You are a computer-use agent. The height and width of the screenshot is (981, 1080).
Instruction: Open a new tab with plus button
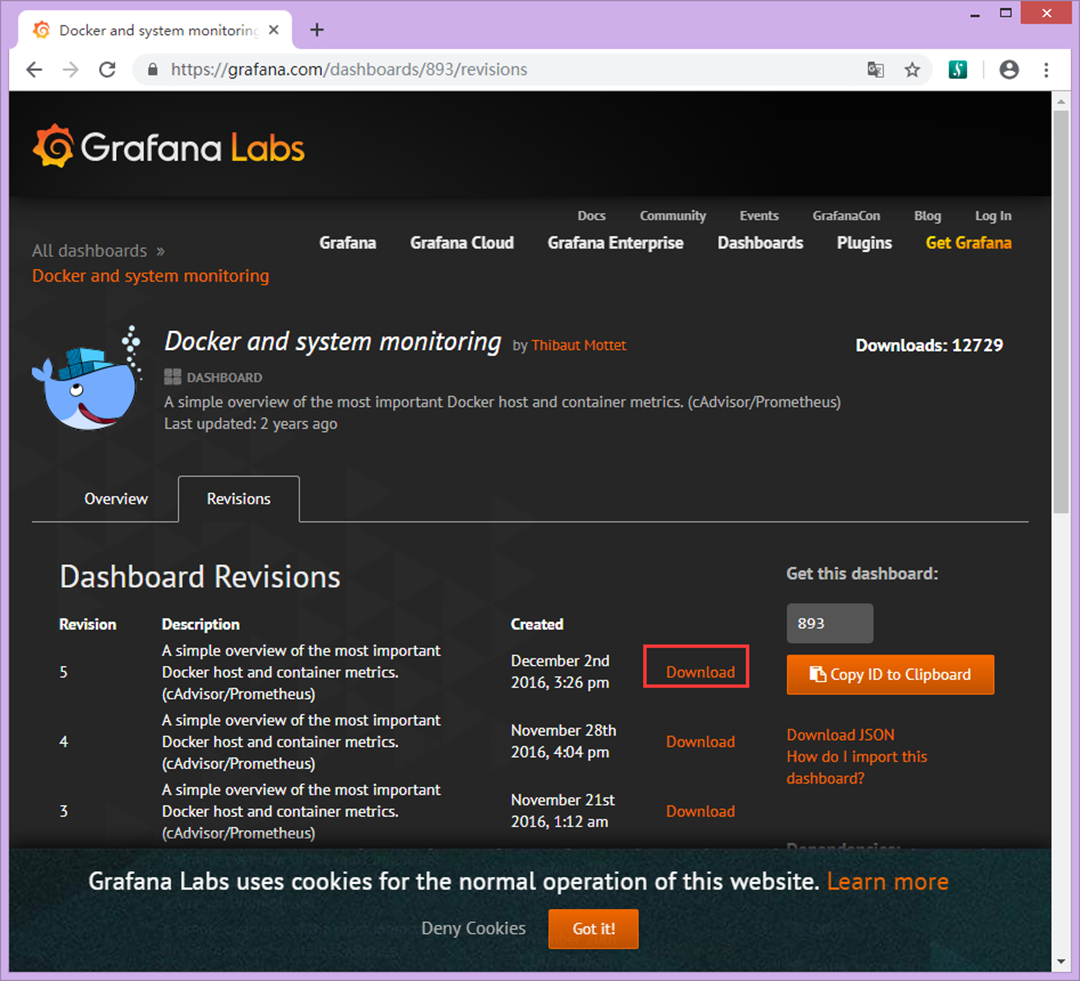point(317,30)
